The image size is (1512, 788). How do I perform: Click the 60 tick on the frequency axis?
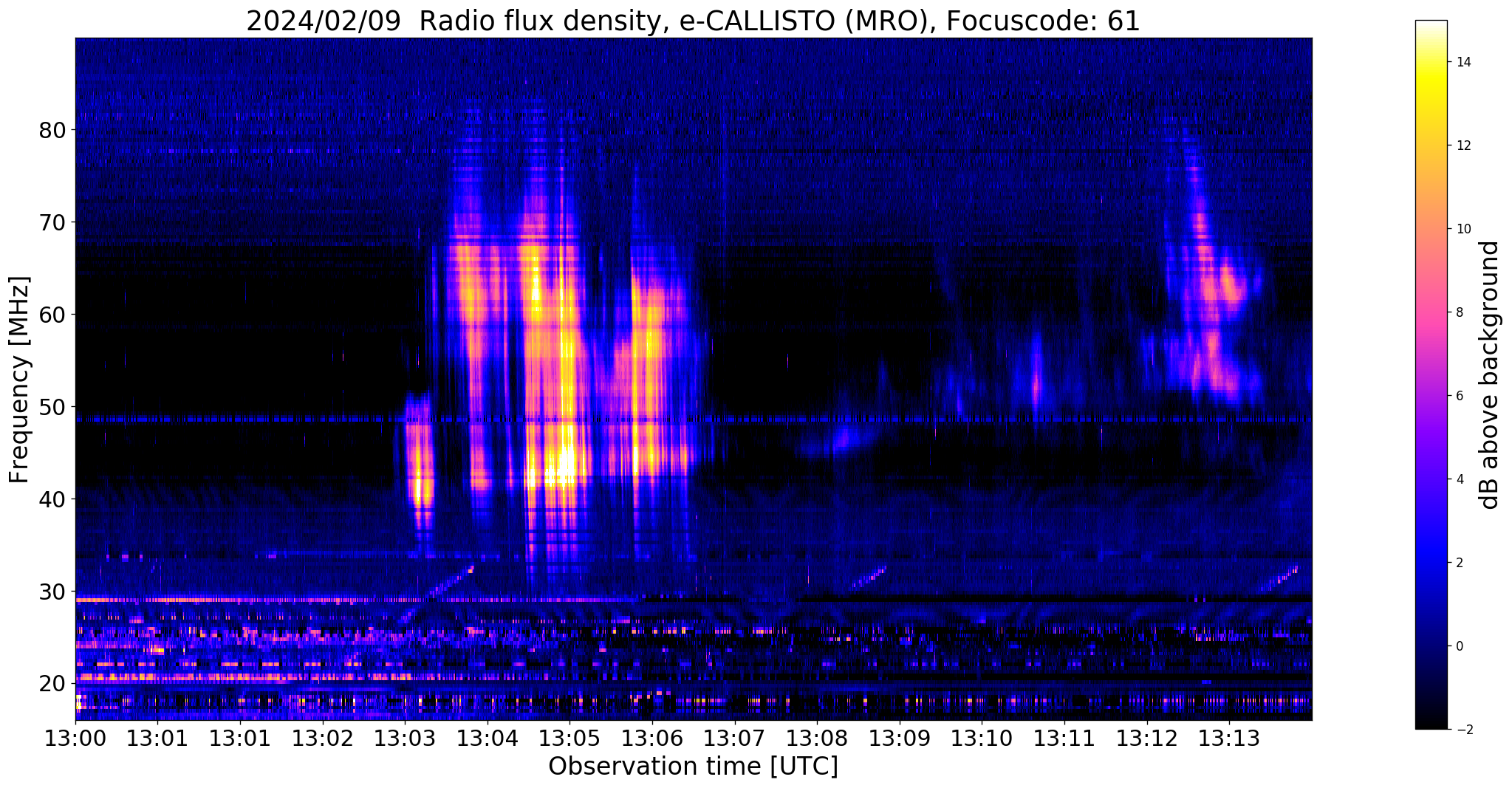pos(52,315)
